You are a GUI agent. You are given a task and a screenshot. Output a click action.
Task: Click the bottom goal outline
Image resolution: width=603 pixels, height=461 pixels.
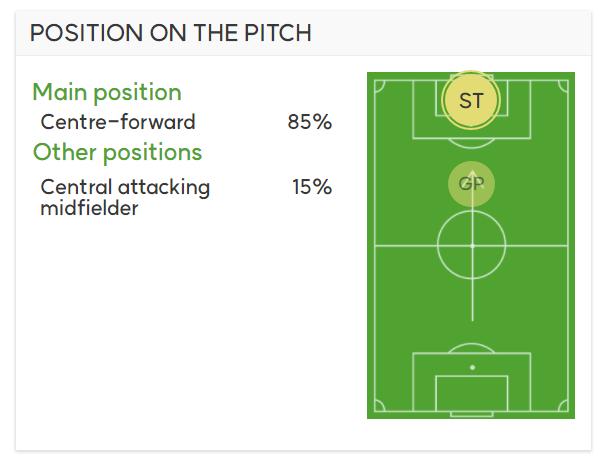pyautogui.click(x=471, y=414)
